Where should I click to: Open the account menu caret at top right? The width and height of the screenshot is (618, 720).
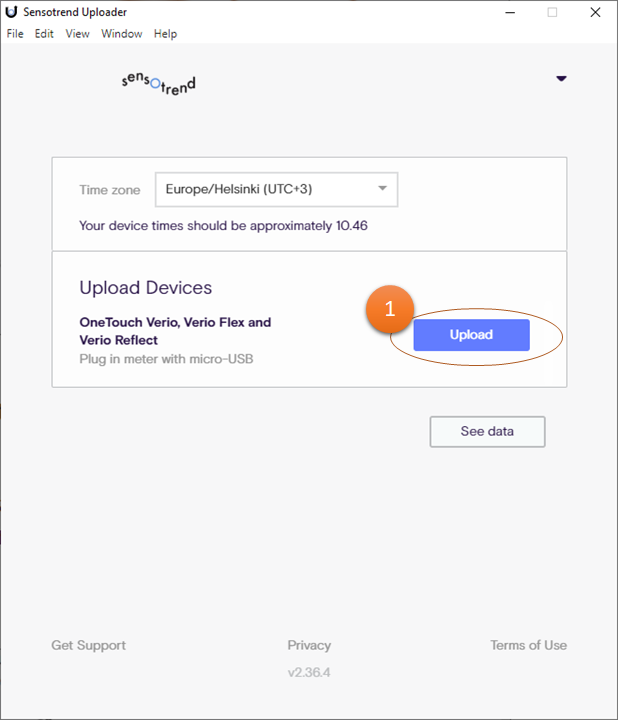[x=561, y=78]
